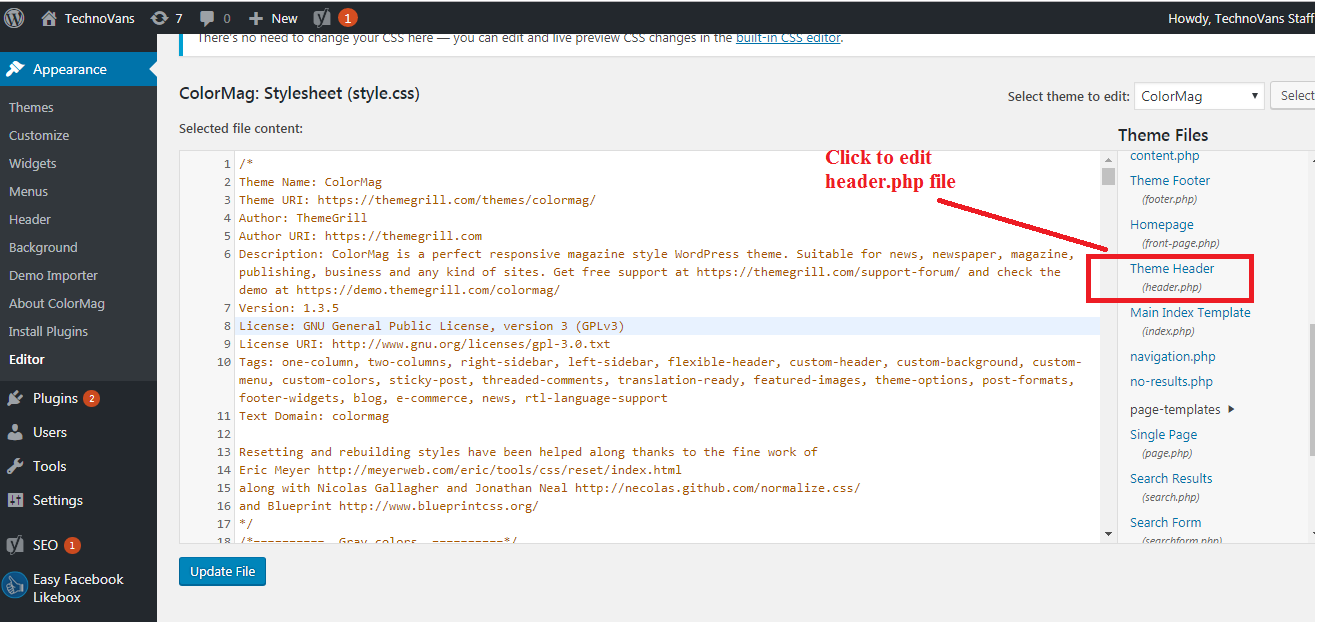Expand the page-templates folder arrow
The image size is (1318, 622).
coord(1231,409)
